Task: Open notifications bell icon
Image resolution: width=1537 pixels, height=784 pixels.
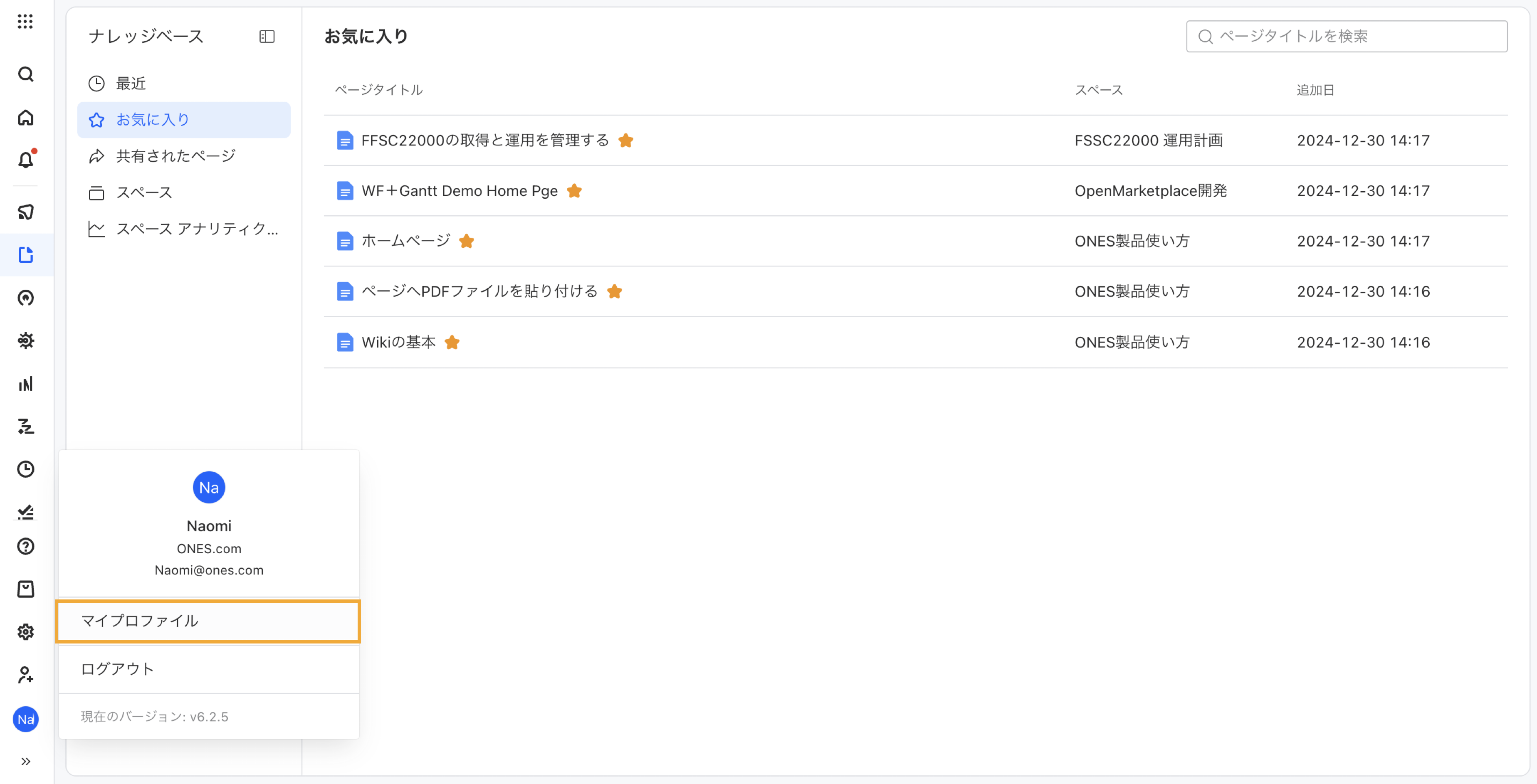Action: (x=25, y=160)
